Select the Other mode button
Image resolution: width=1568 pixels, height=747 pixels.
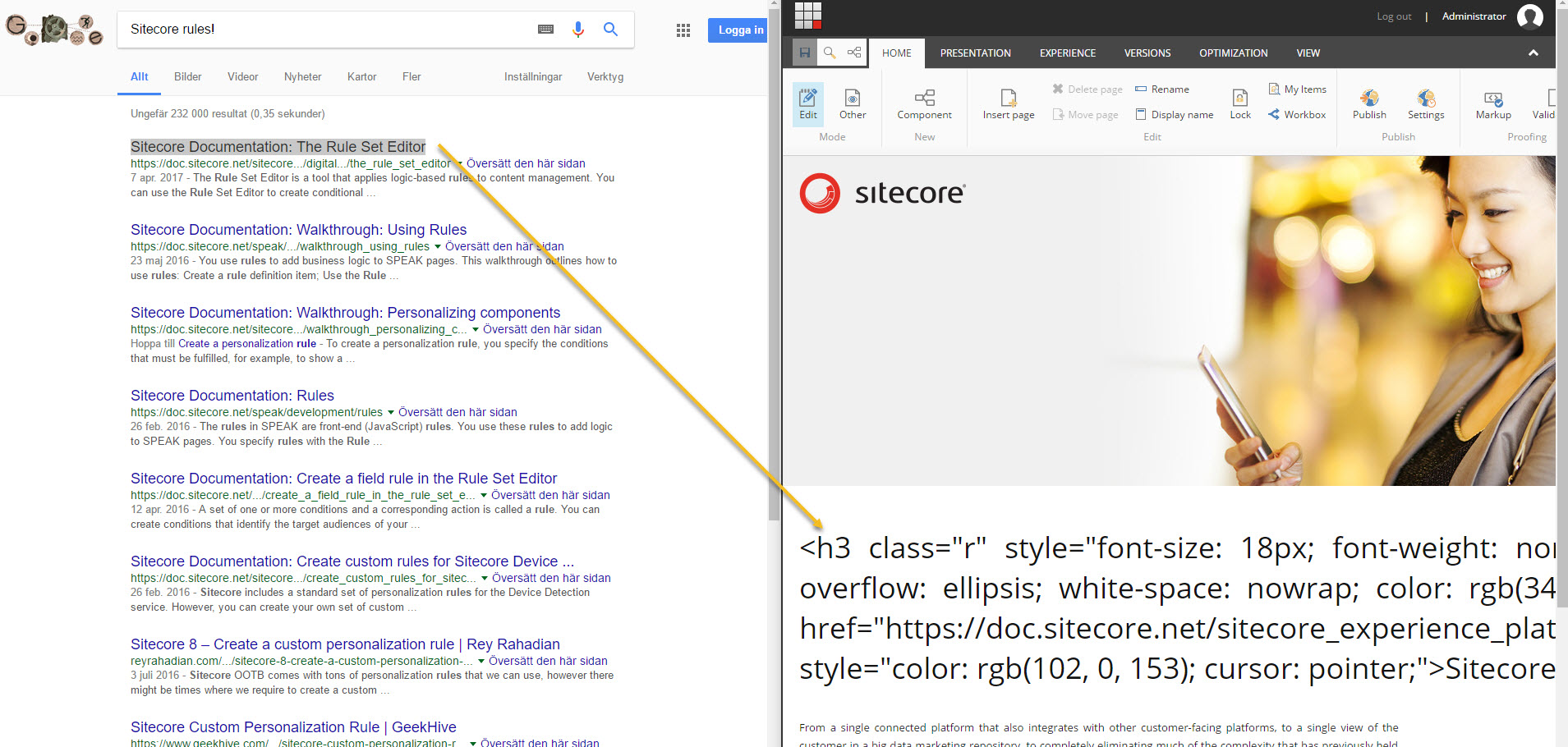pos(853,104)
